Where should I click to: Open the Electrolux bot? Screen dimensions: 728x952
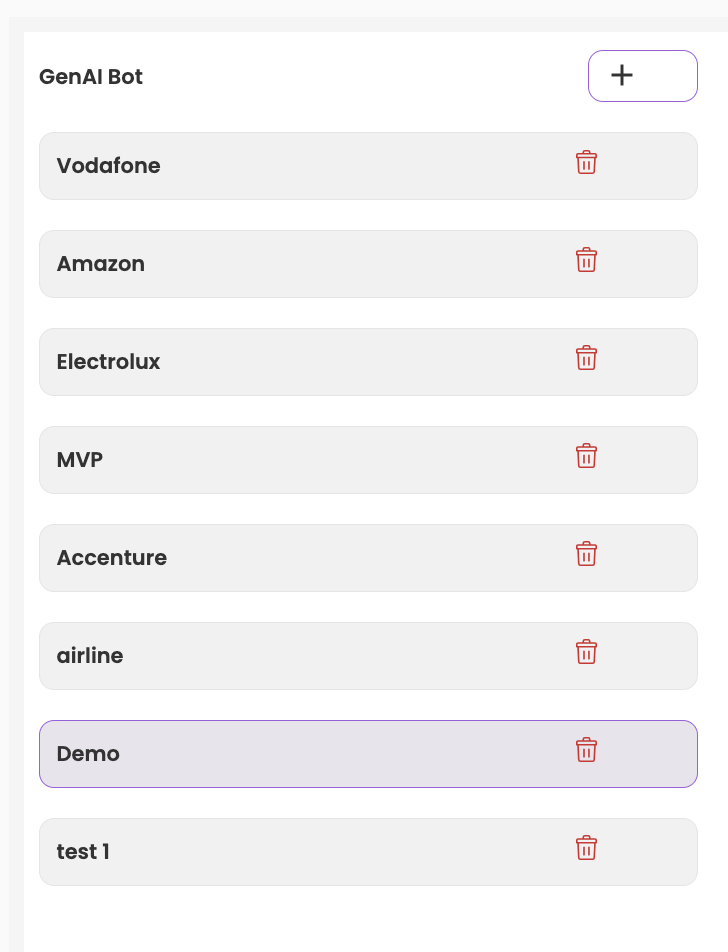pos(300,362)
